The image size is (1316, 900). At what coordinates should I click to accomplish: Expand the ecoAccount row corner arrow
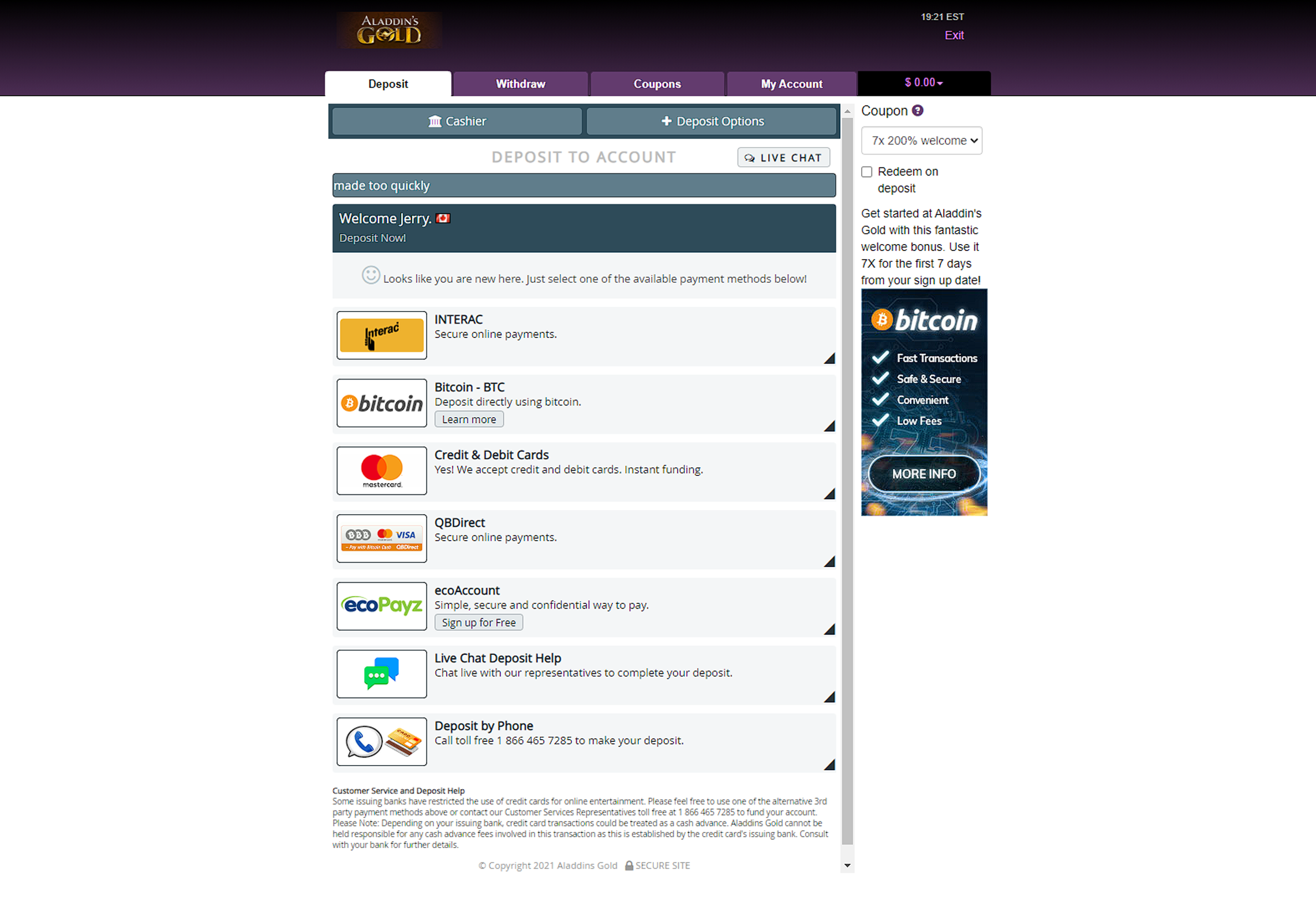click(830, 629)
